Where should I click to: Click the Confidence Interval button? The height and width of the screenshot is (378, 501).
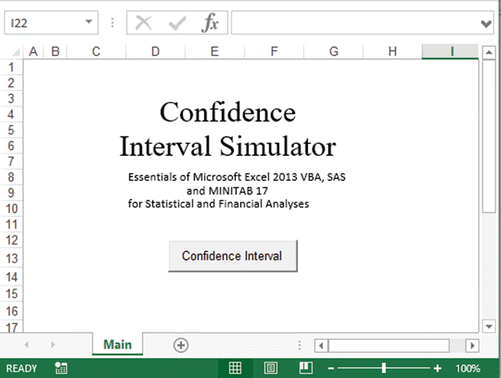(233, 256)
